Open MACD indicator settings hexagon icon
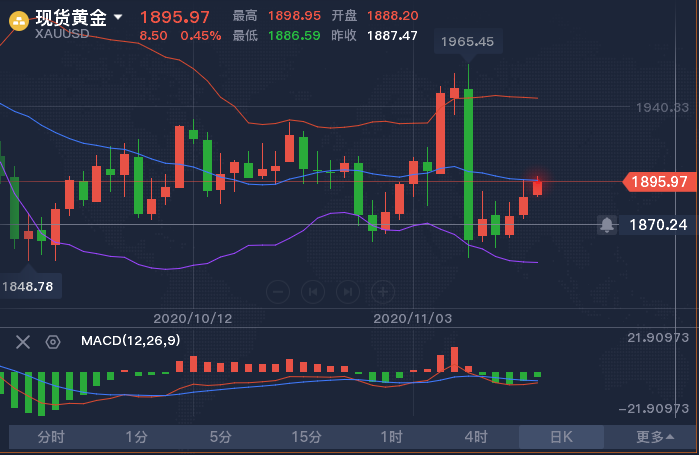The height and width of the screenshot is (455, 699). click(x=53, y=342)
